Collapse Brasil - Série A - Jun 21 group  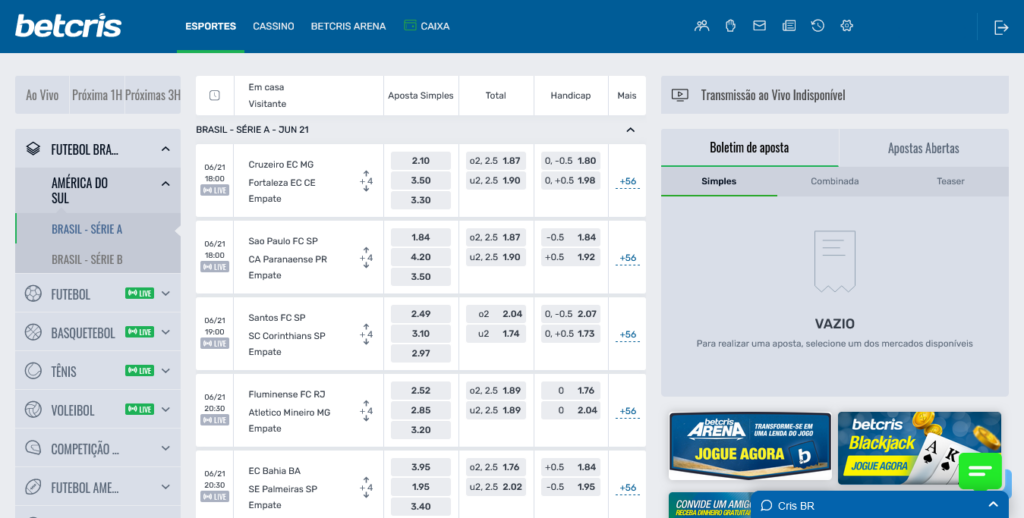click(630, 130)
